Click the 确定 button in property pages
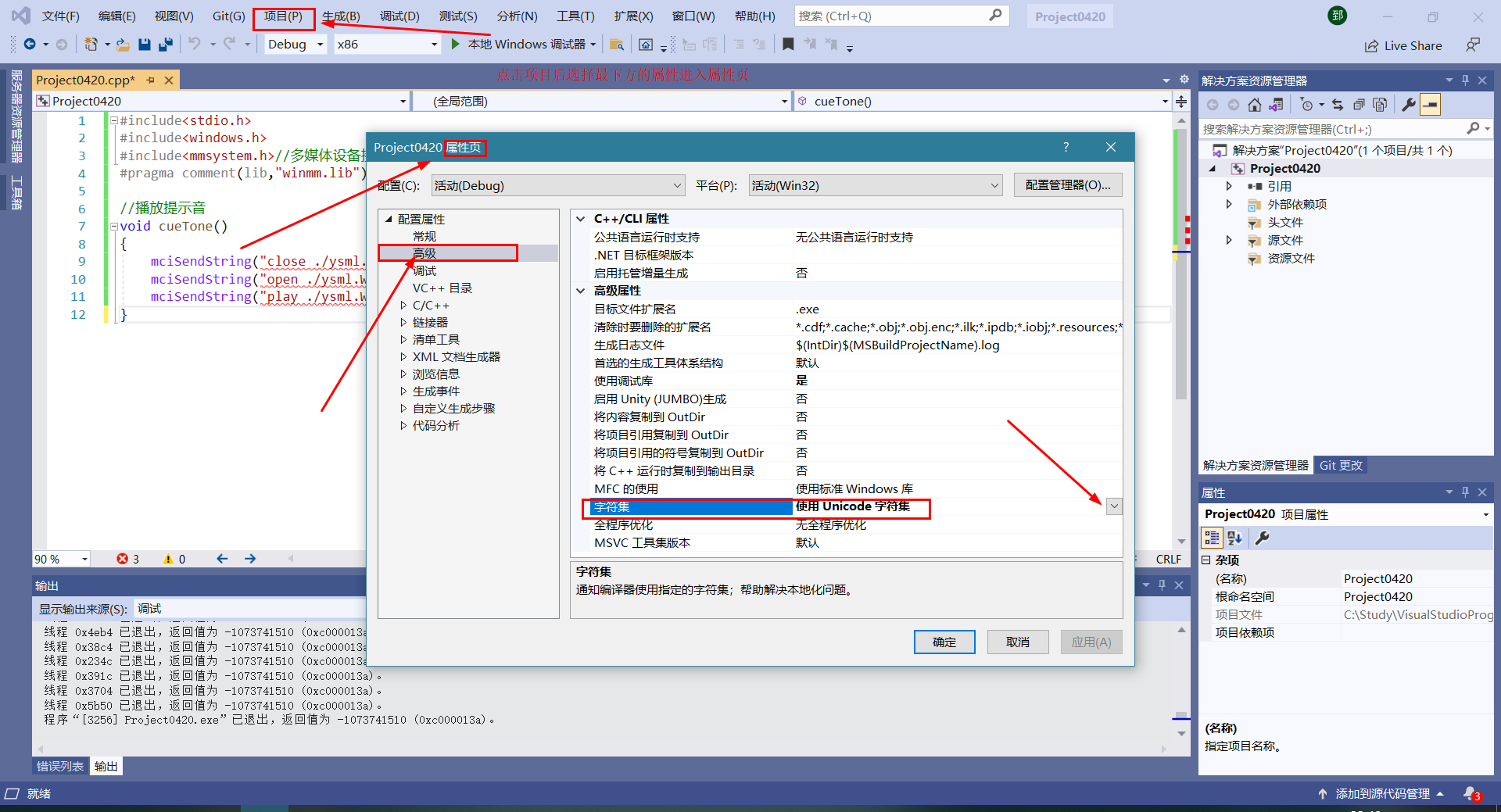The width and height of the screenshot is (1501, 812). pos(944,642)
